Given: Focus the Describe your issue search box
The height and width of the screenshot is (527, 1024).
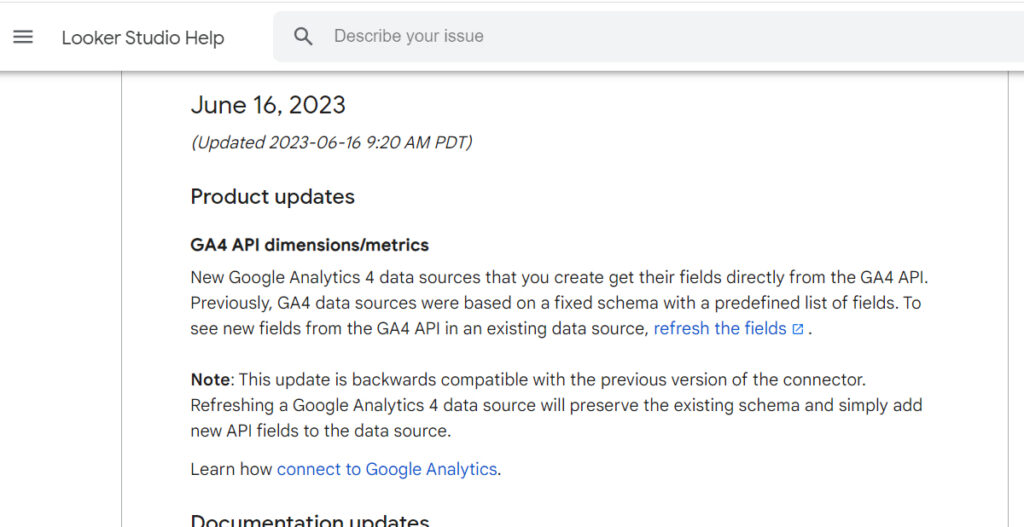Looking at the screenshot, I should (x=648, y=37).
